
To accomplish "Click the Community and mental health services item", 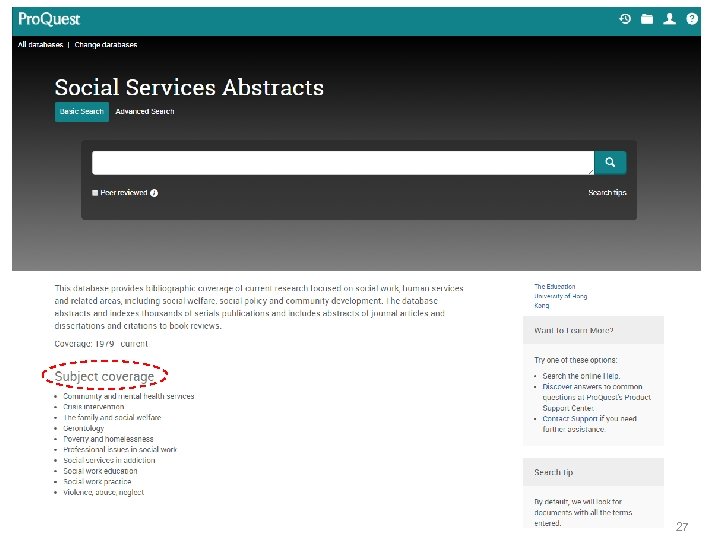I will (x=129, y=396).
